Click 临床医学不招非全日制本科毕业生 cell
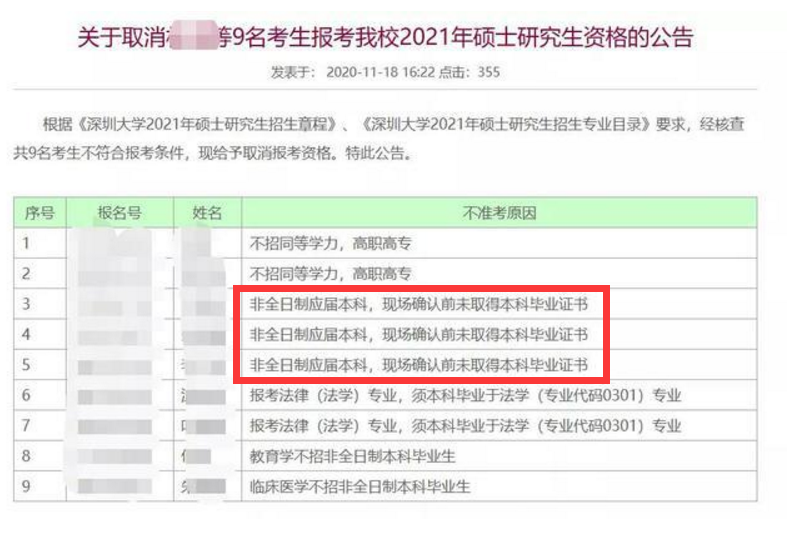The width and height of the screenshot is (793, 538). [x=499, y=486]
